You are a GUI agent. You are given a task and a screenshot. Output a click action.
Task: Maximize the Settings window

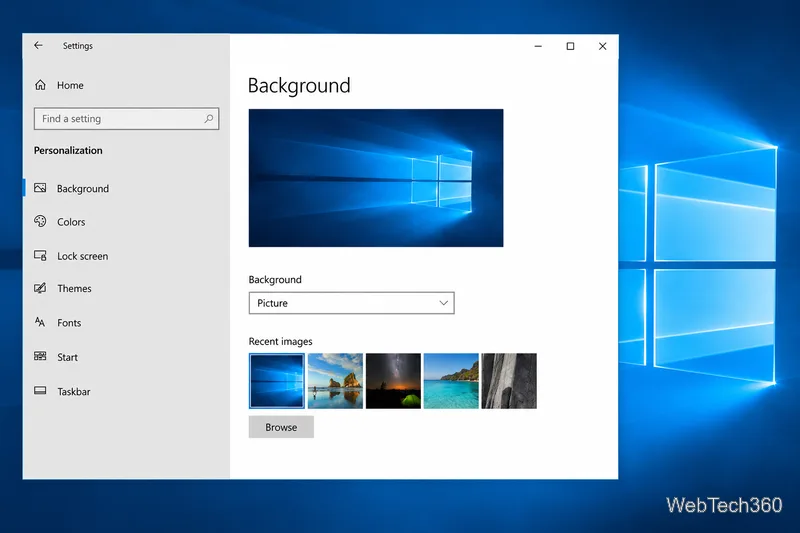[x=570, y=46]
